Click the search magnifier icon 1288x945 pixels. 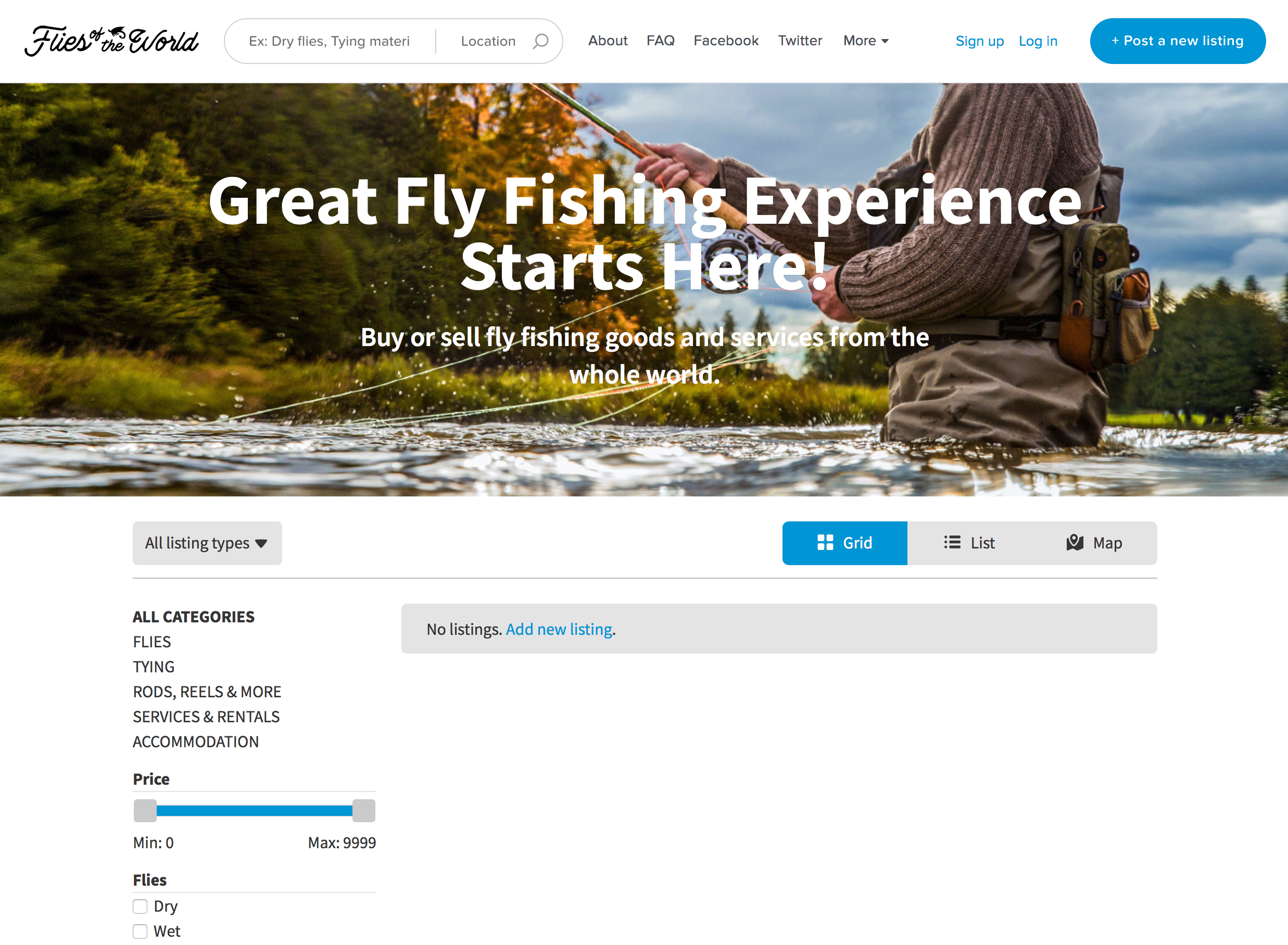coord(541,41)
